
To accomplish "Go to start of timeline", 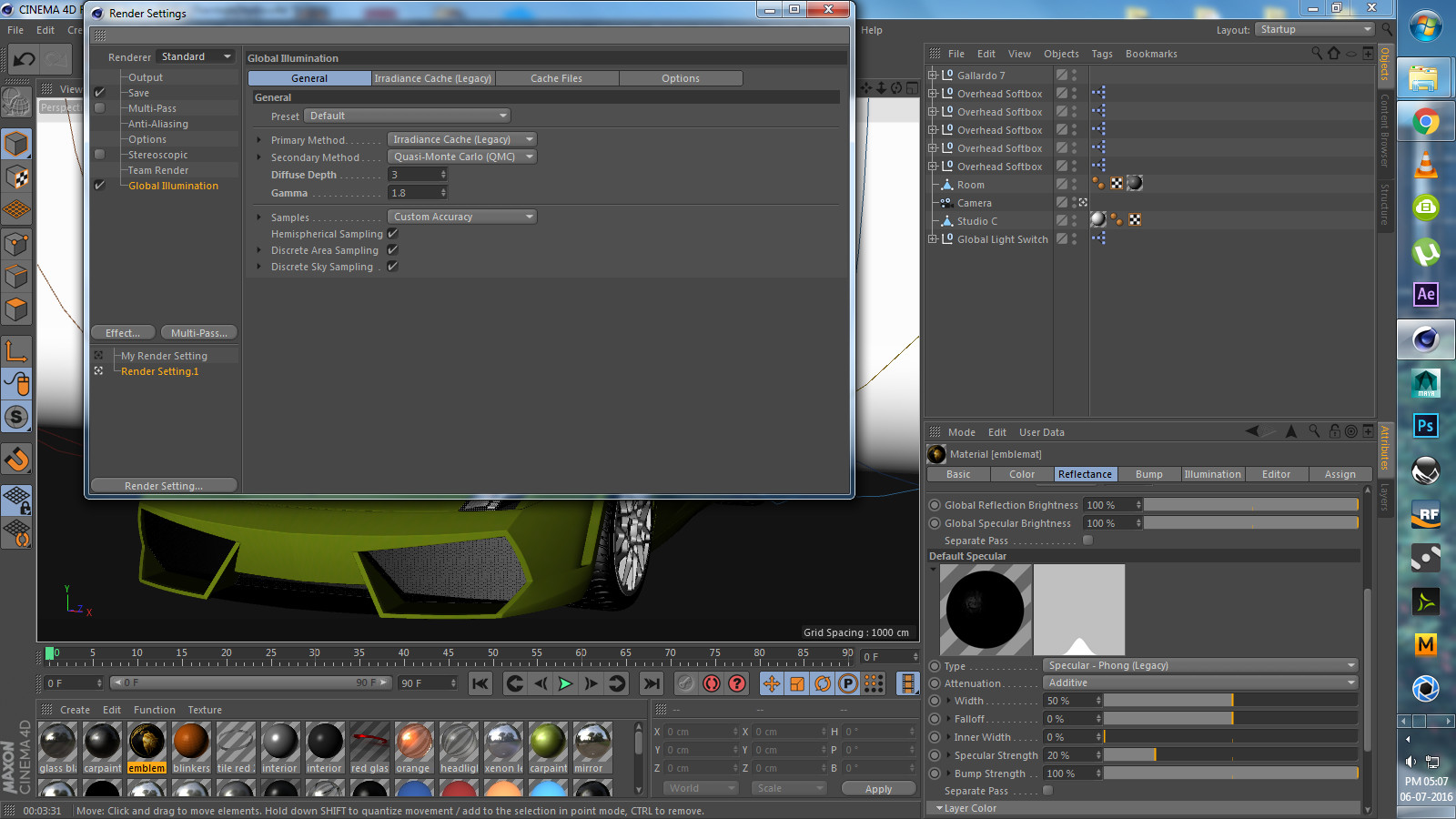I will [x=480, y=683].
